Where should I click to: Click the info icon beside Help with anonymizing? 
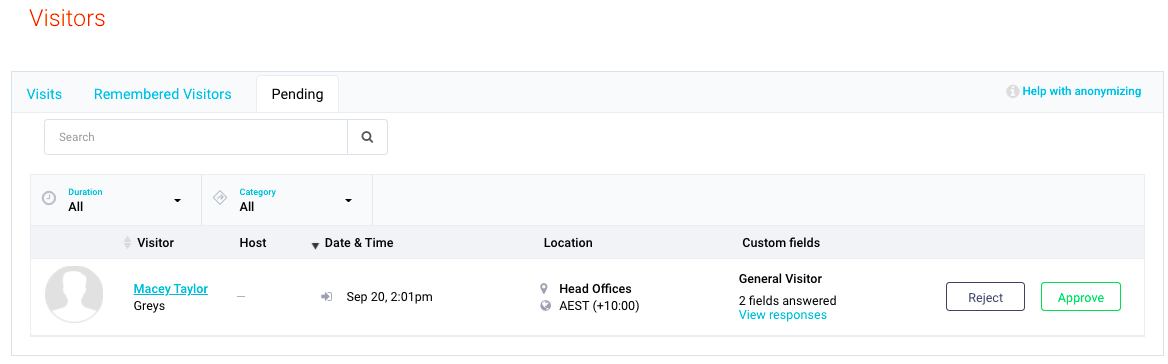[1012, 92]
